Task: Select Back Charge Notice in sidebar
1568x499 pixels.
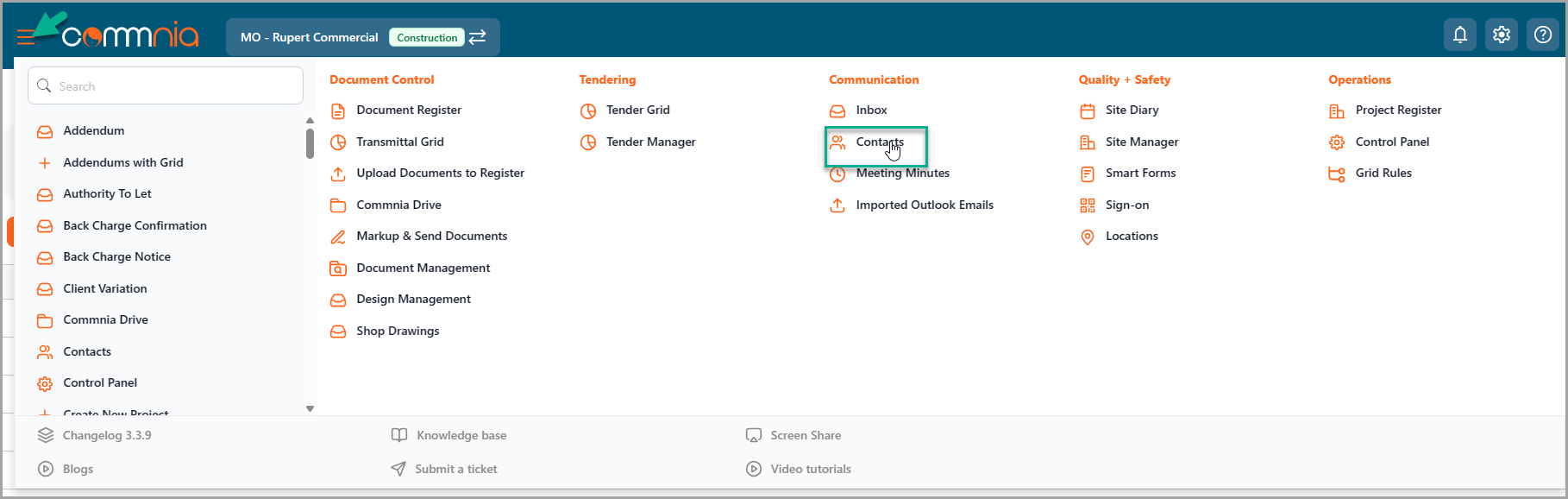Action: (116, 257)
